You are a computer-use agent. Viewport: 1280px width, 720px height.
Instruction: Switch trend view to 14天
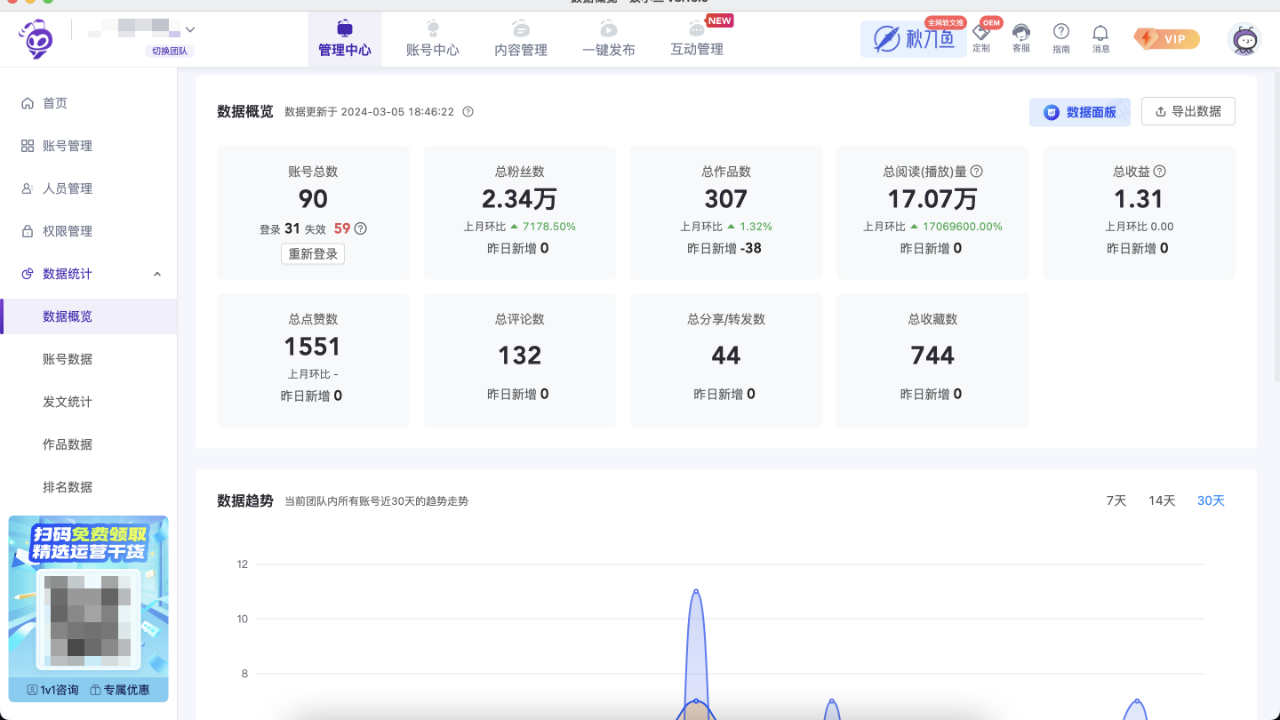pos(1161,500)
